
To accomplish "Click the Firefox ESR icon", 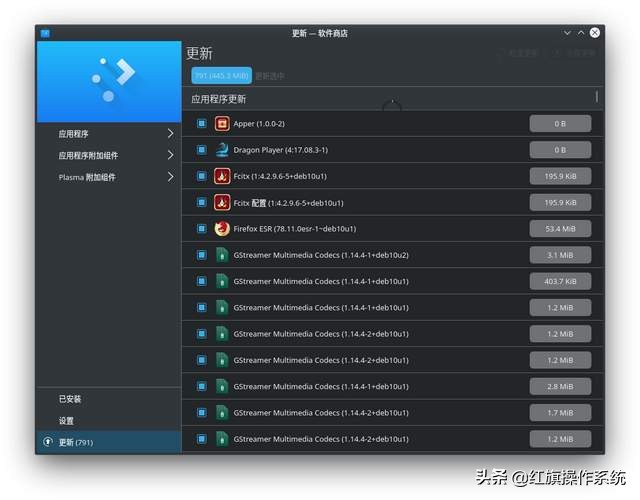I will pyautogui.click(x=222, y=229).
